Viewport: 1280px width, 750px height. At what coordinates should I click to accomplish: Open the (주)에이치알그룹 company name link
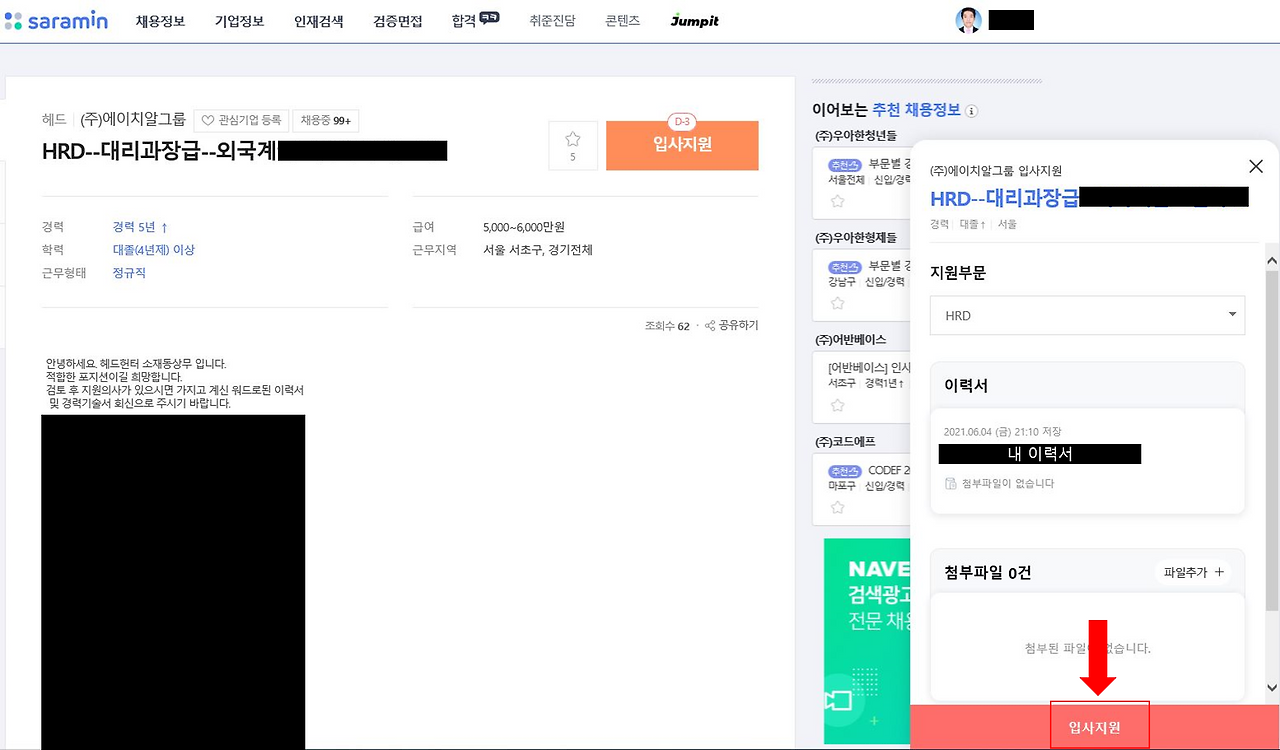(x=133, y=119)
